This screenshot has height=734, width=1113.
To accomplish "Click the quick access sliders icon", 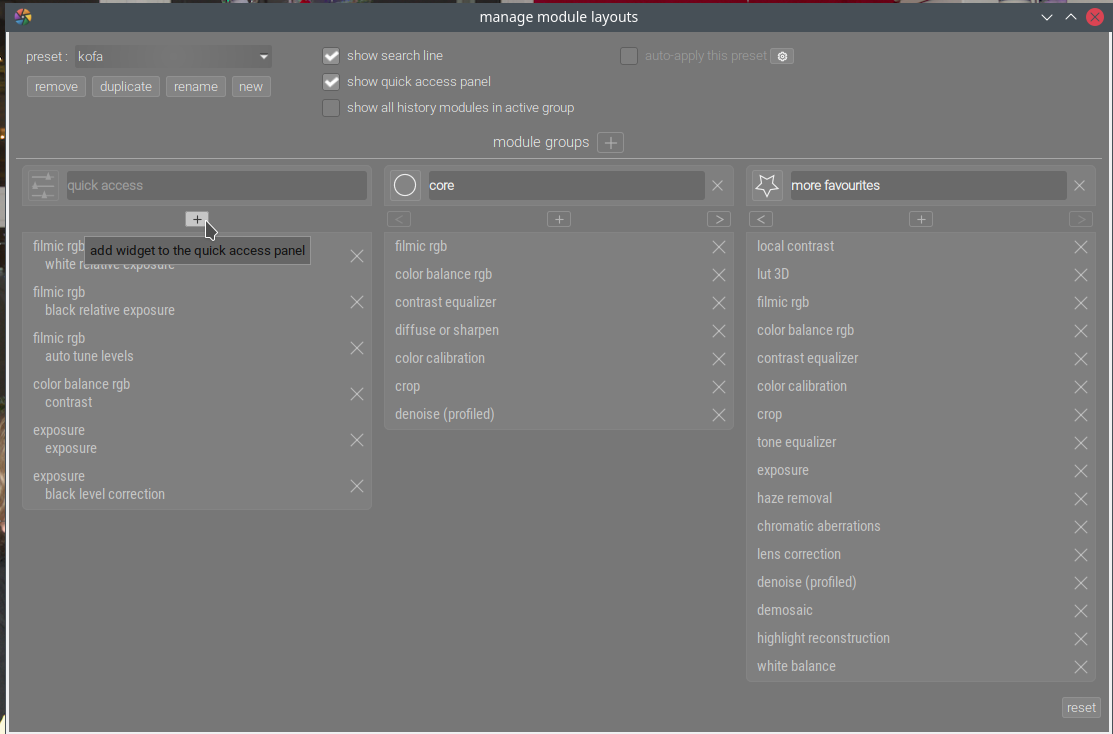I will tap(43, 185).
